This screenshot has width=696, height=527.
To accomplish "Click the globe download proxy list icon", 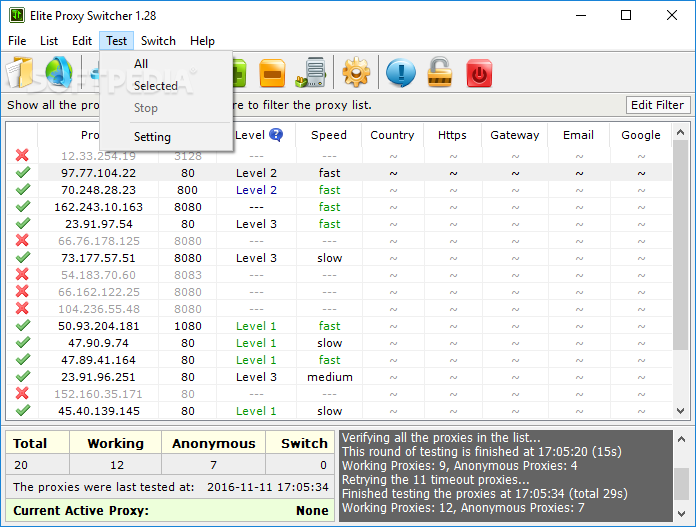I will click(59, 72).
